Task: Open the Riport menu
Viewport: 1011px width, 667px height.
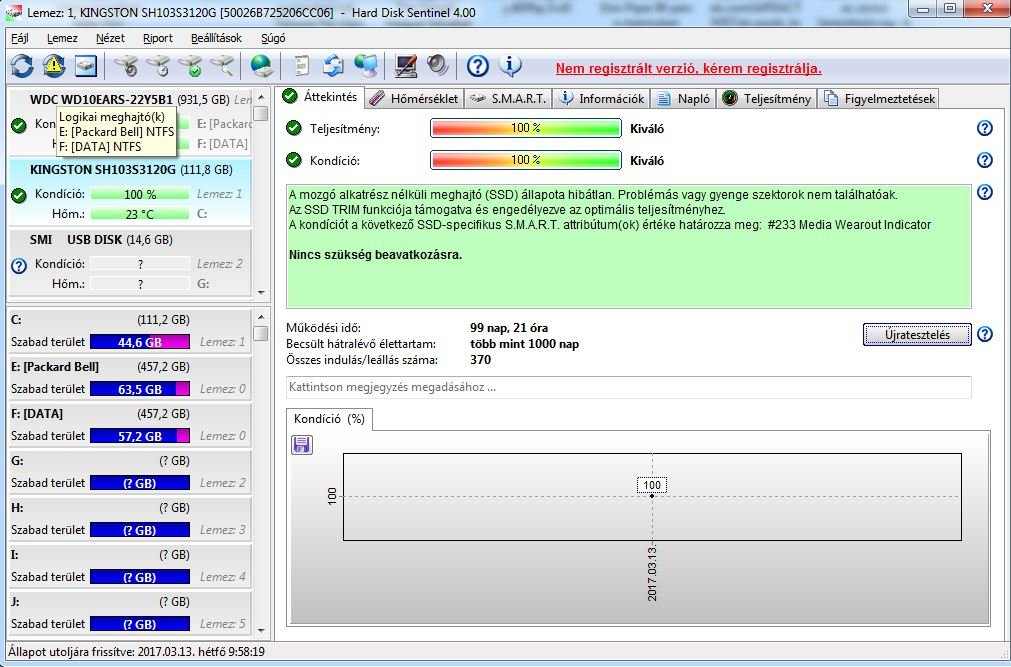Action: 158,38
